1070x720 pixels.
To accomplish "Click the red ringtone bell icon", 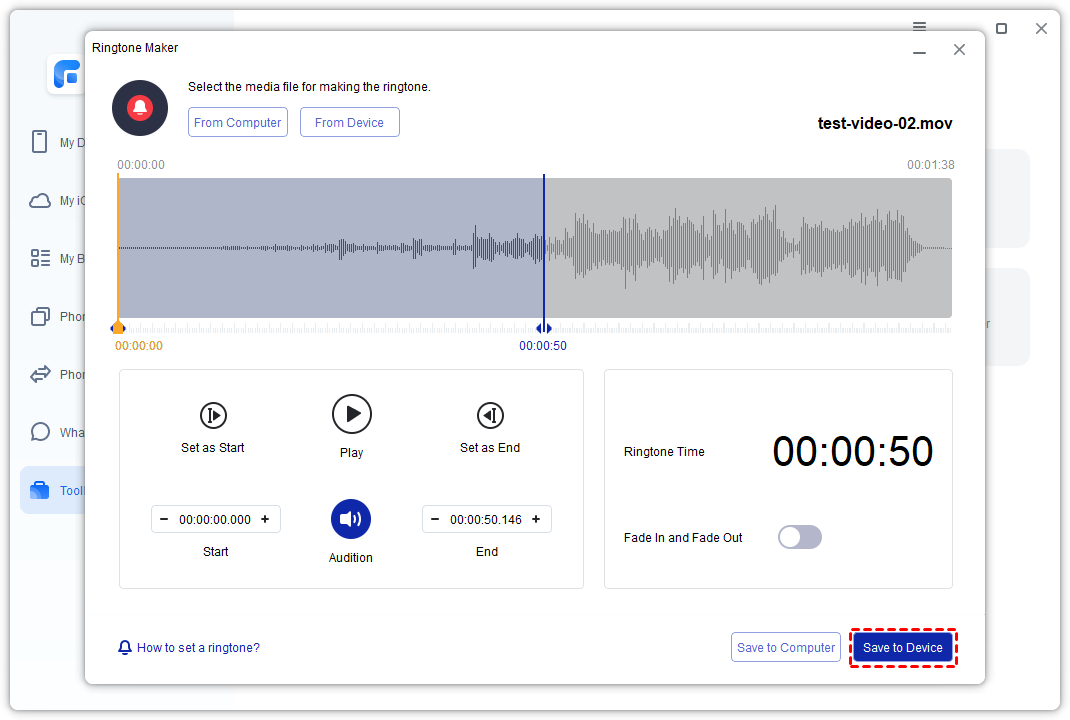I will (x=140, y=108).
